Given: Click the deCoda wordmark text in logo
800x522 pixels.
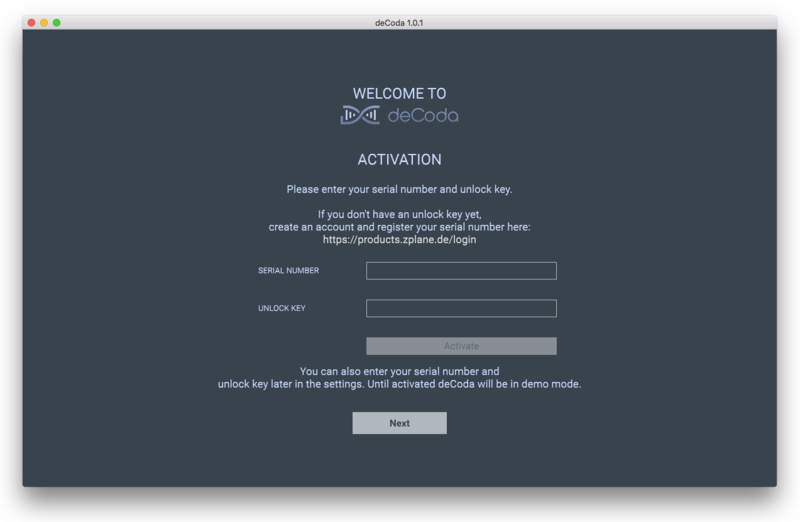Looking at the screenshot, I should (423, 115).
